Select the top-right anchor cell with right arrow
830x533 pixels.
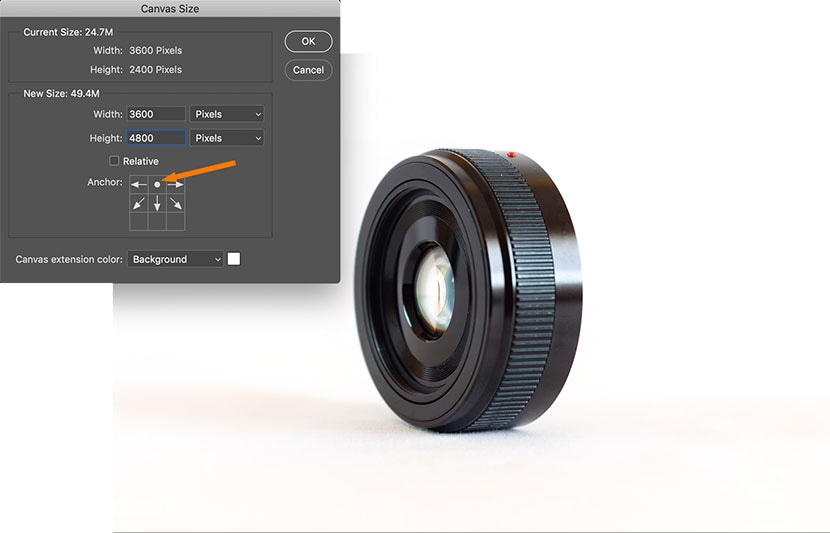tap(176, 184)
